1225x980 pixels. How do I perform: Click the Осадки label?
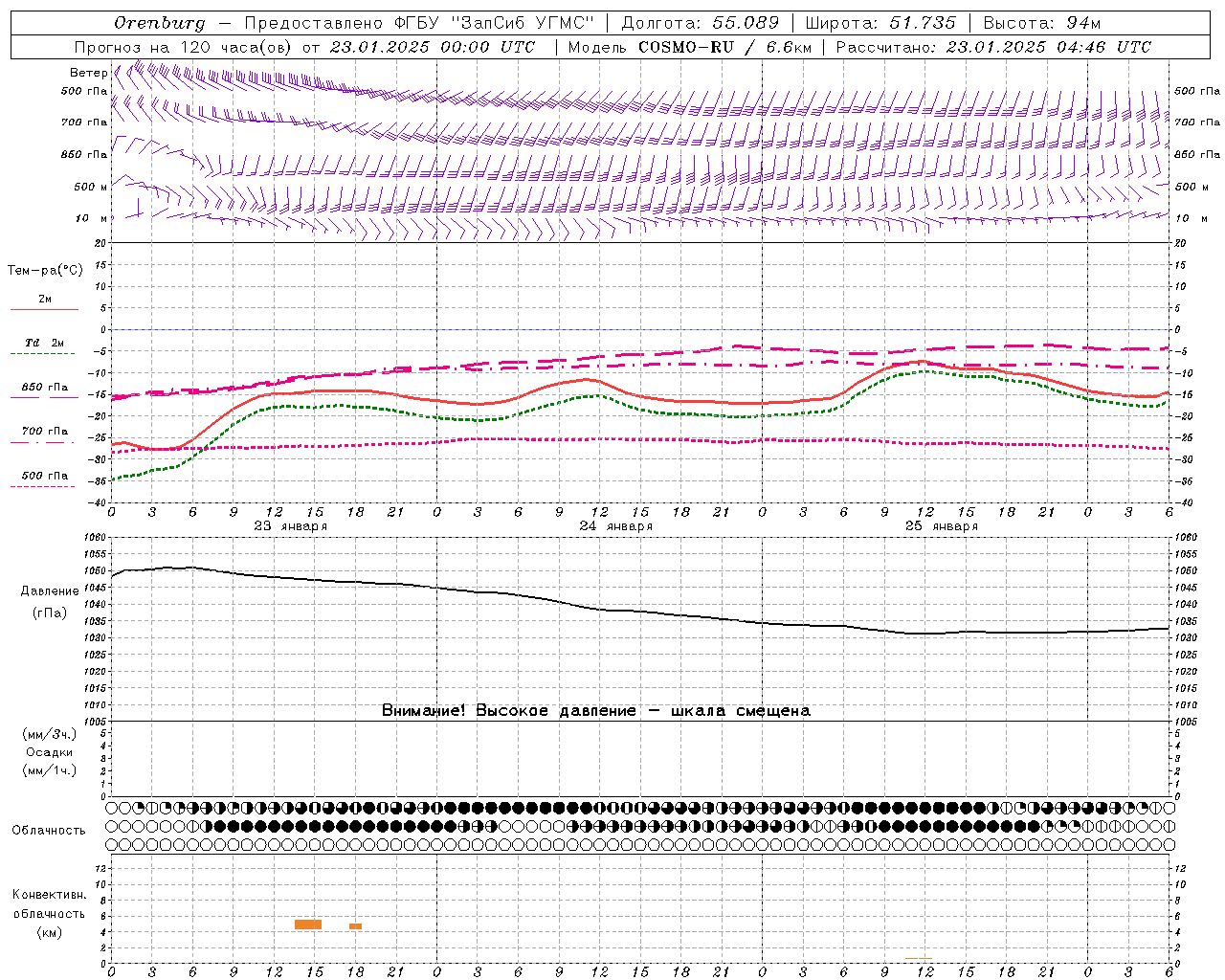50,752
